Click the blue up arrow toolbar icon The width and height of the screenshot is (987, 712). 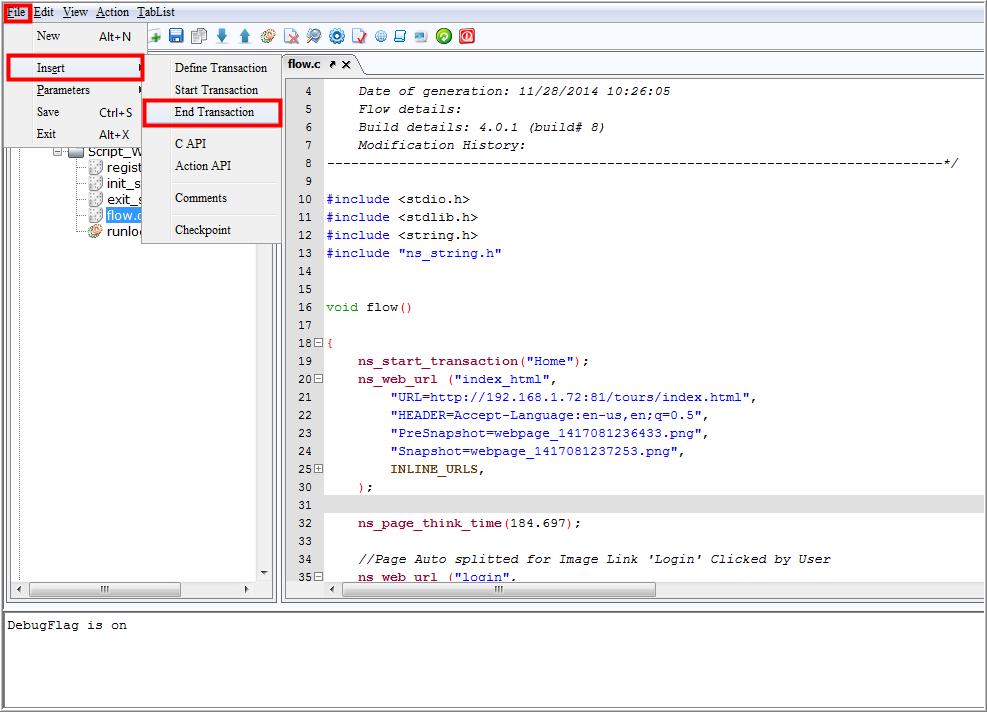tap(245, 36)
